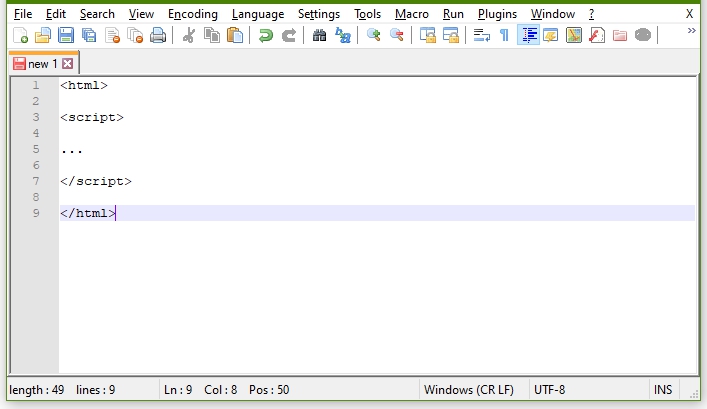The width and height of the screenshot is (707, 409).
Task: Start macro recording with the record icon
Action: pyautogui.click(x=643, y=35)
